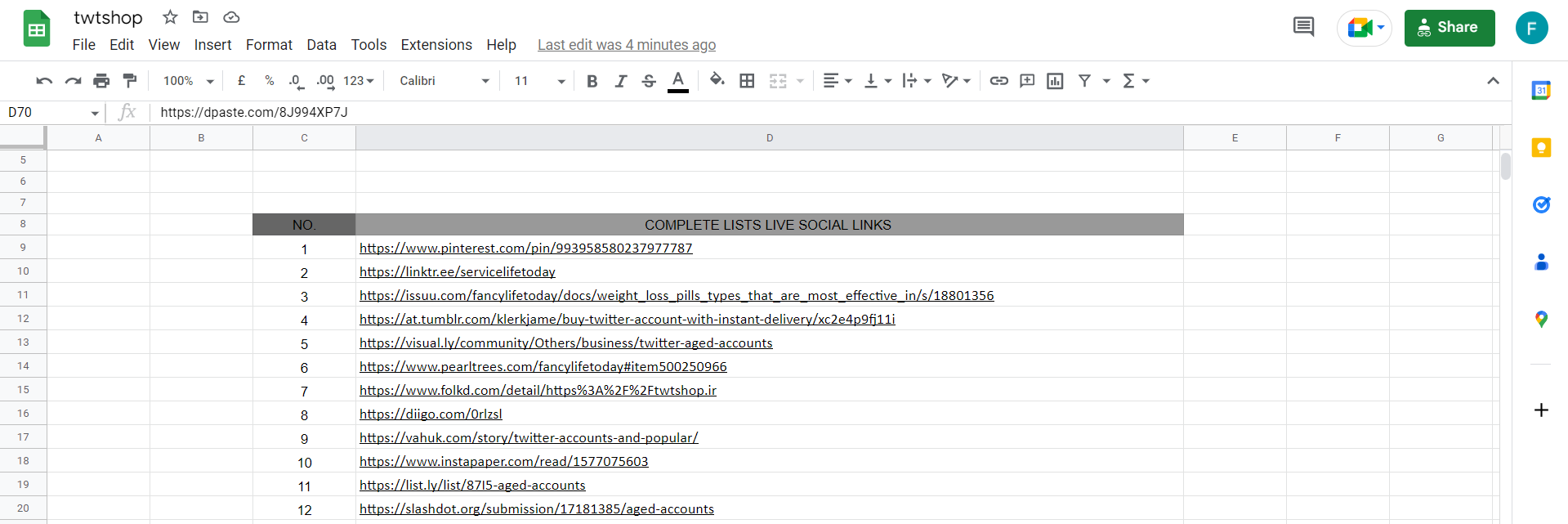Open the fill color picker
The height and width of the screenshot is (524, 1568).
point(717,81)
